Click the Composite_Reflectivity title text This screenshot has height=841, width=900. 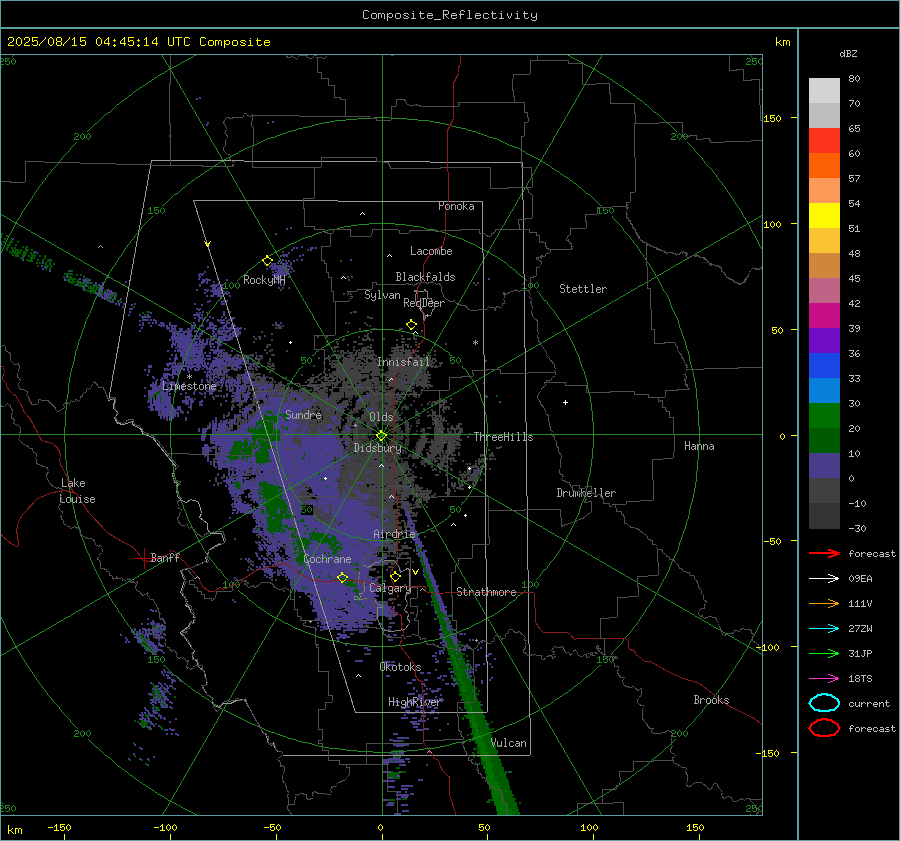point(450,15)
